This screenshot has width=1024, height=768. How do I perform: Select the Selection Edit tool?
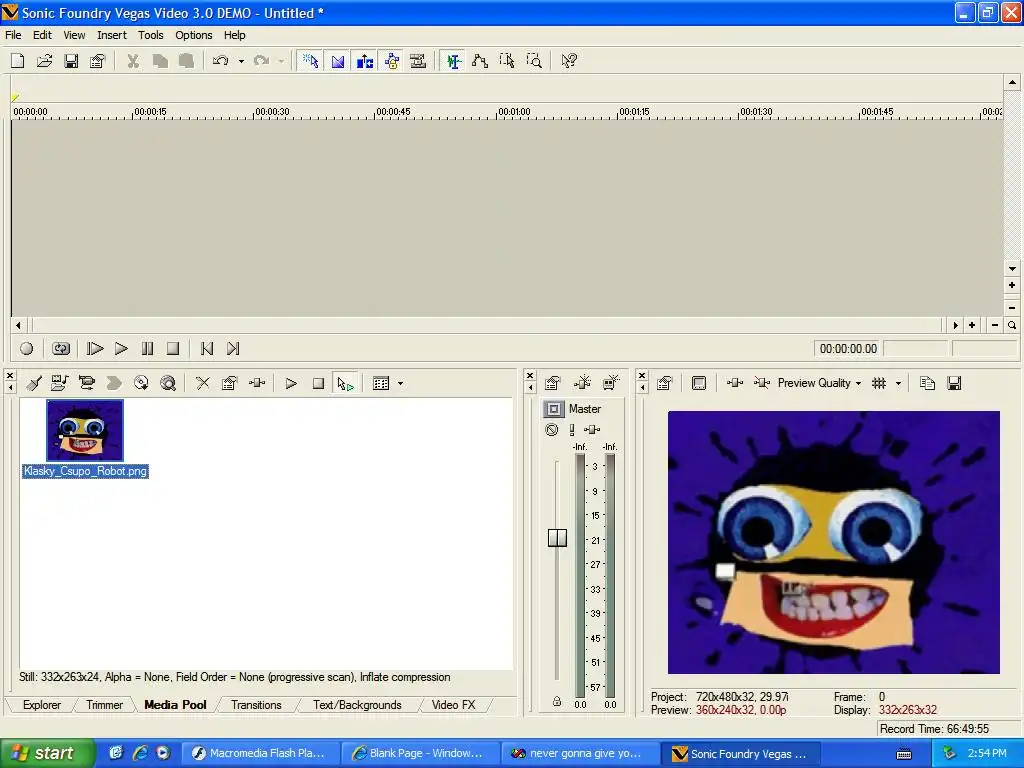click(x=507, y=61)
